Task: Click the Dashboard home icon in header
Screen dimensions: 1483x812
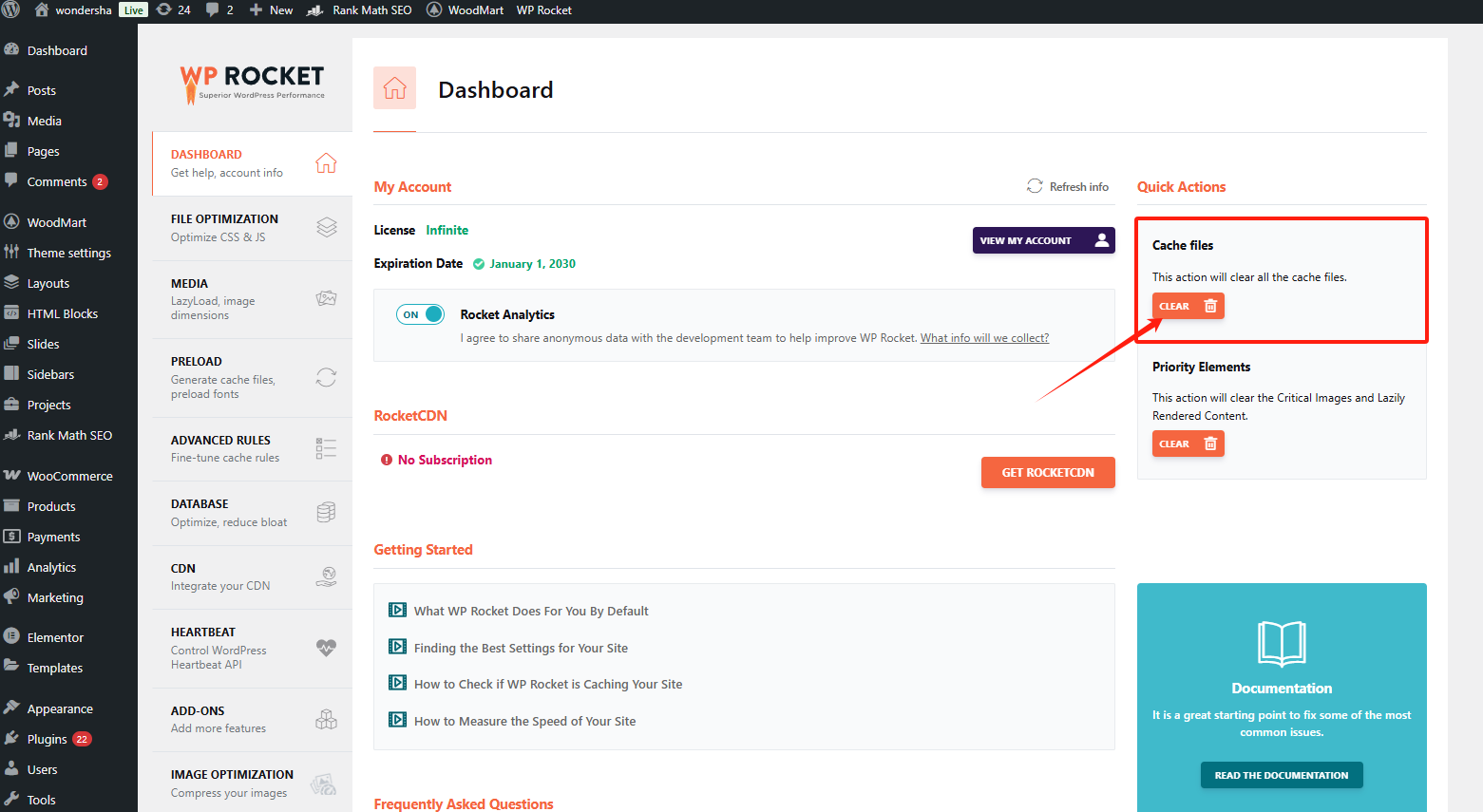Action: pyautogui.click(x=394, y=89)
